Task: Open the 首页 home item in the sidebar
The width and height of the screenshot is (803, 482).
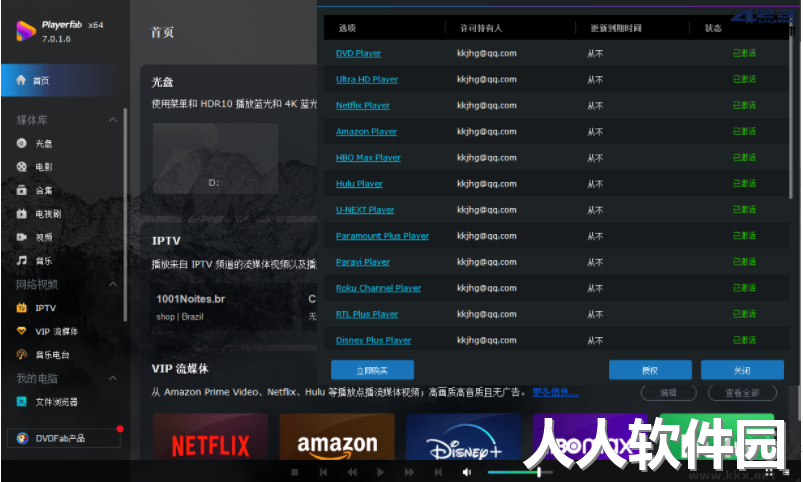Action: [x=61, y=80]
